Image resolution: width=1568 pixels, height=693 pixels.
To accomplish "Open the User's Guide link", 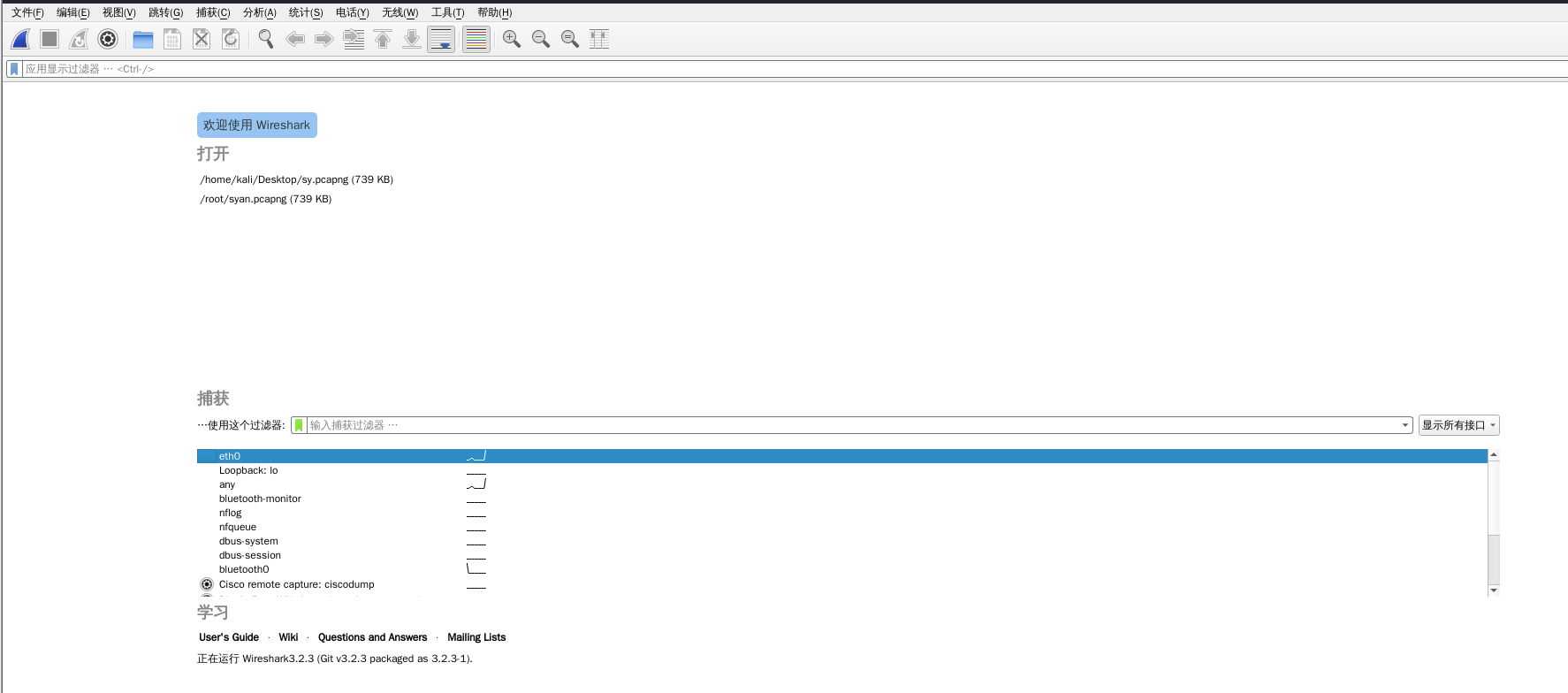I will coord(229,637).
